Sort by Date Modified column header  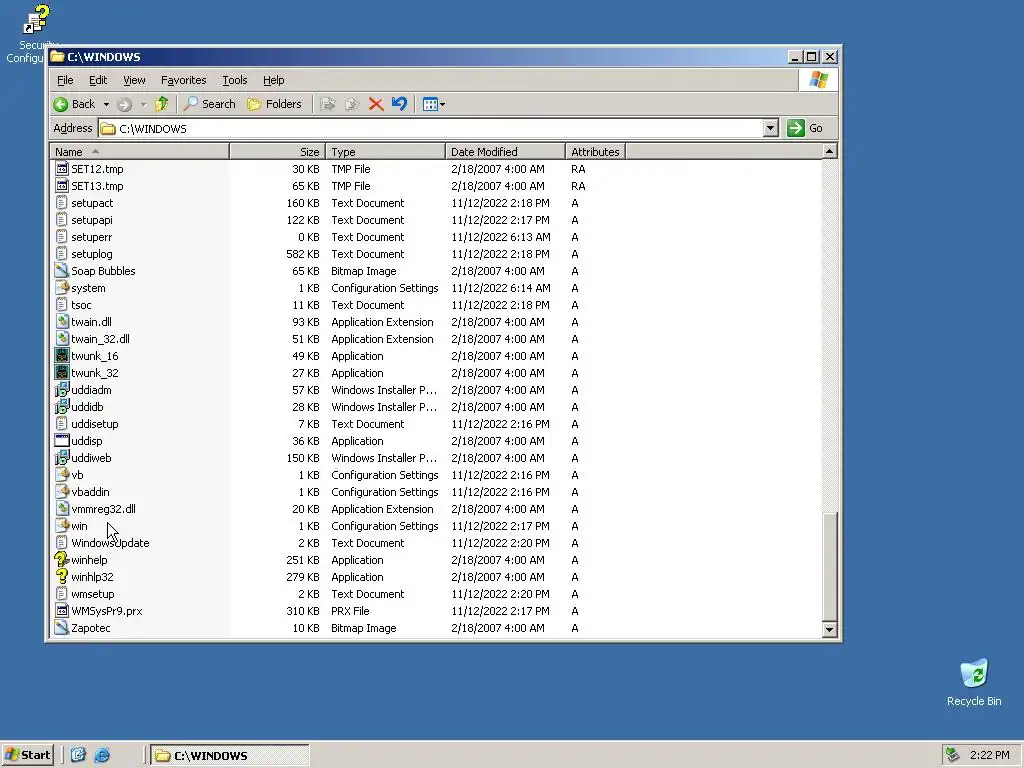[x=505, y=152]
